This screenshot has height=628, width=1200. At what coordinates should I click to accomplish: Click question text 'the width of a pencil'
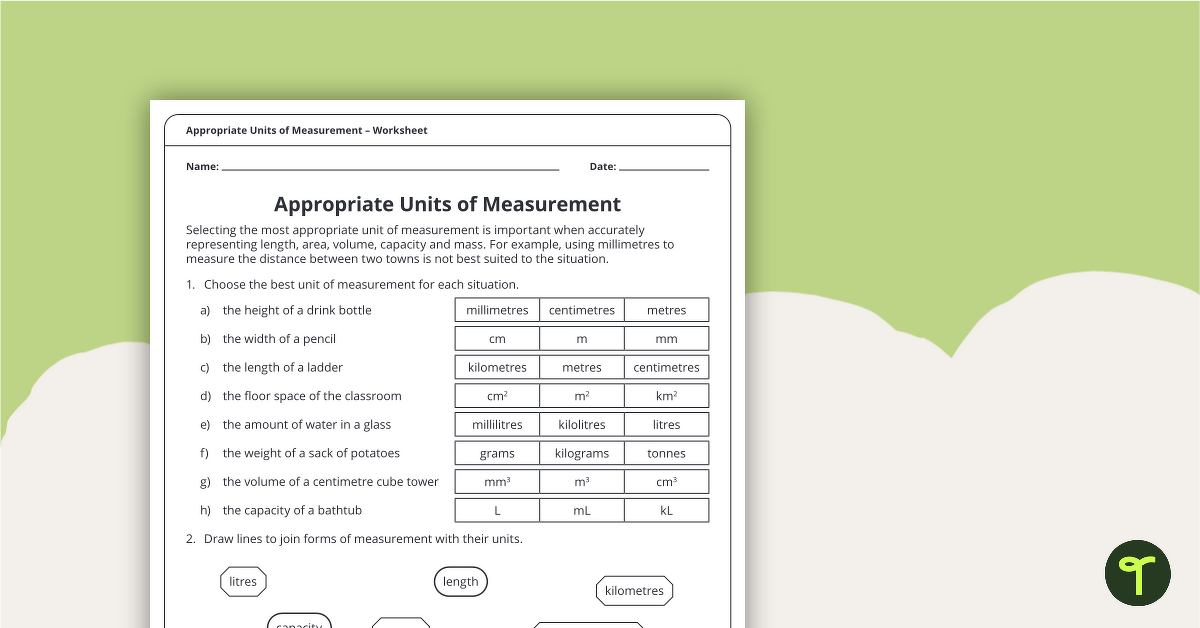(279, 339)
